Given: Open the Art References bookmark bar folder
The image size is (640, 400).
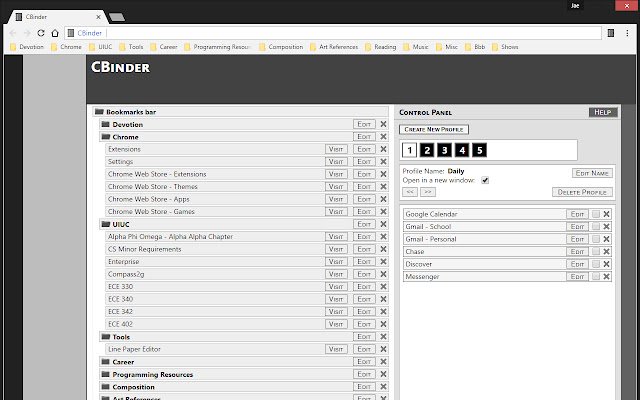Looking at the screenshot, I should coord(334,47).
